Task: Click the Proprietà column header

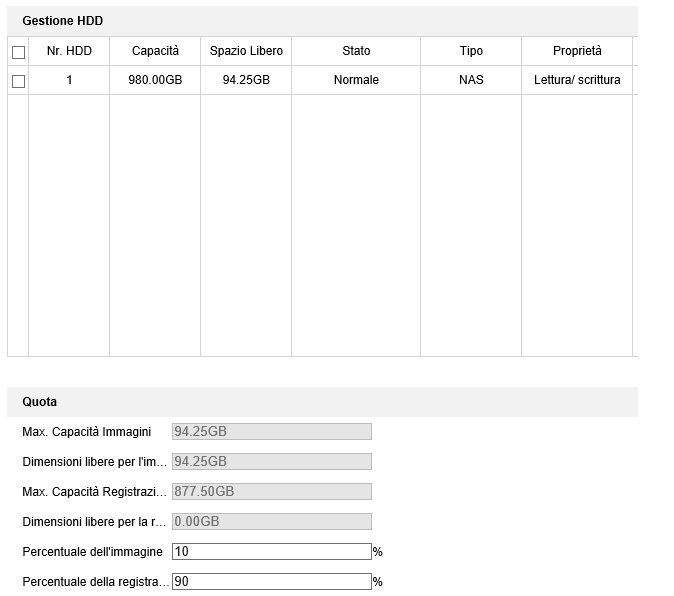Action: pyautogui.click(x=577, y=51)
